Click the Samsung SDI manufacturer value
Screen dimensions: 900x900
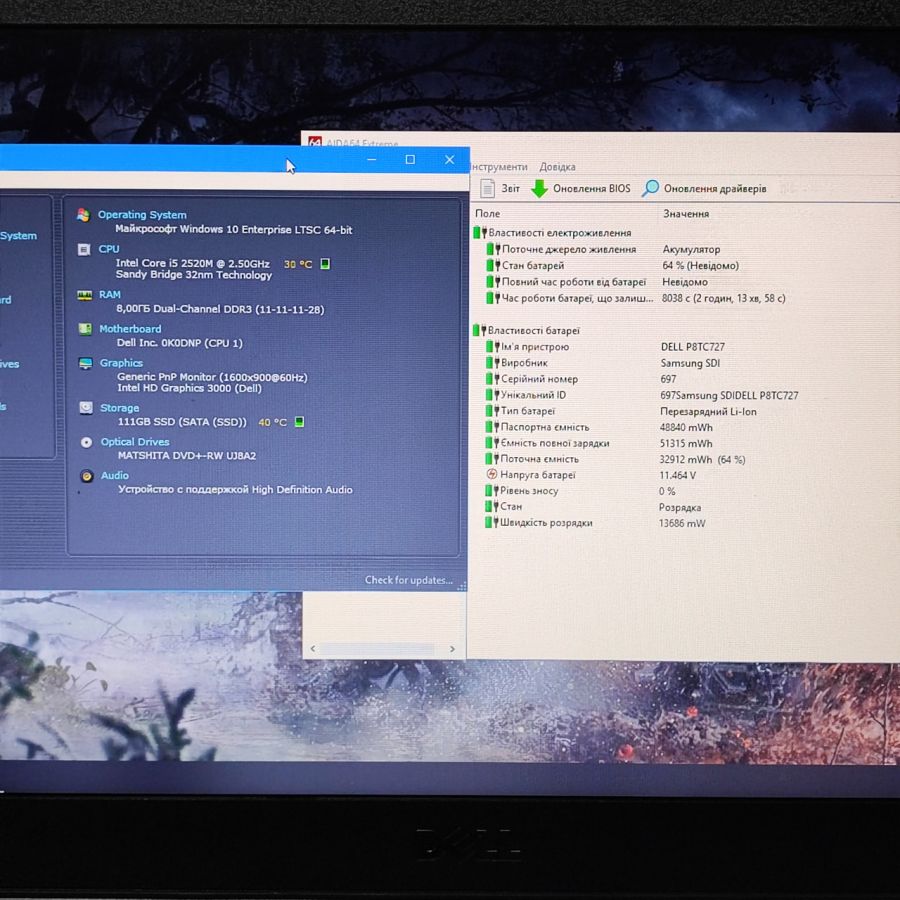(x=690, y=363)
